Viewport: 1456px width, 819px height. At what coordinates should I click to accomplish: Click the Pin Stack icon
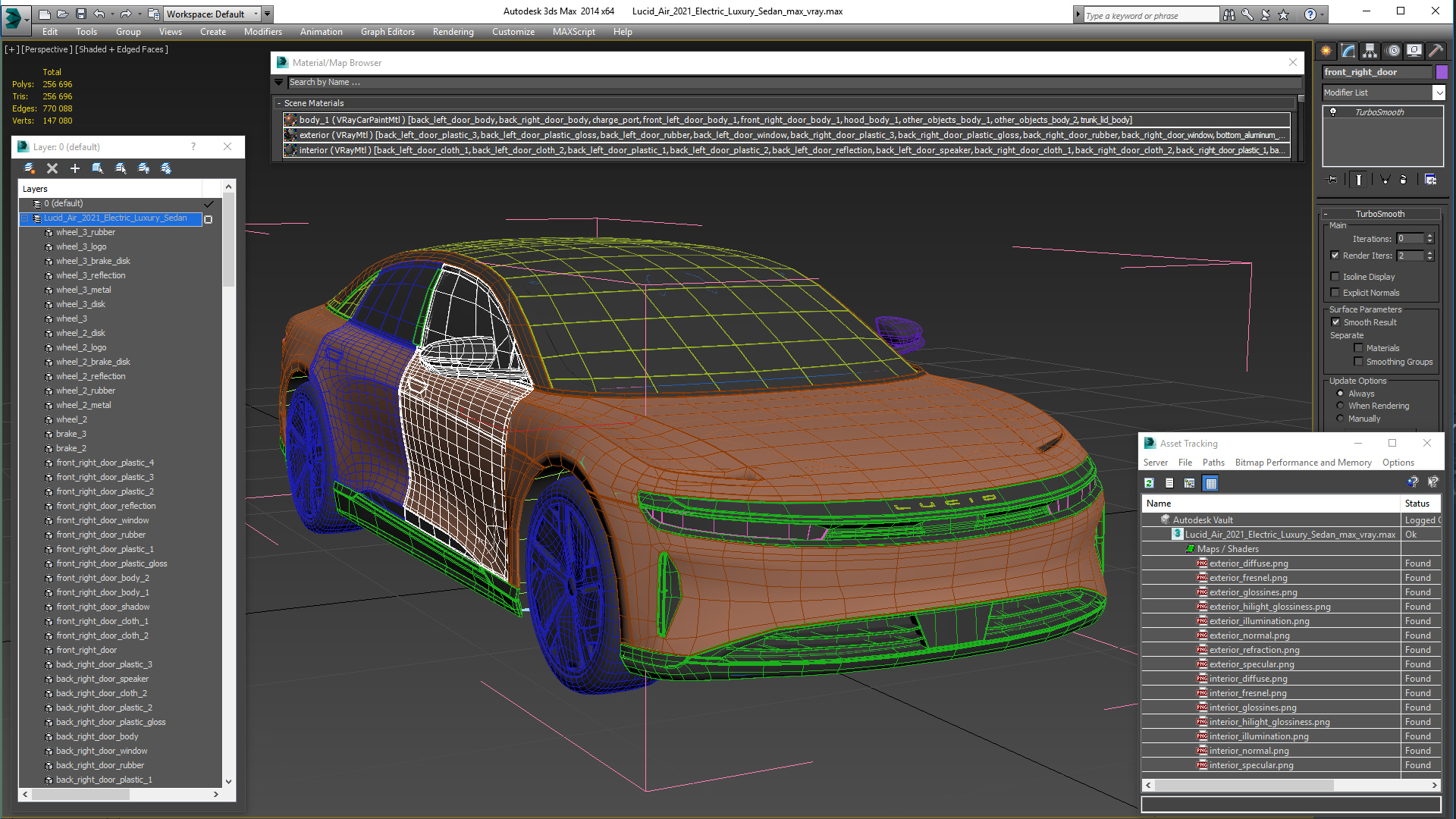(x=1332, y=180)
